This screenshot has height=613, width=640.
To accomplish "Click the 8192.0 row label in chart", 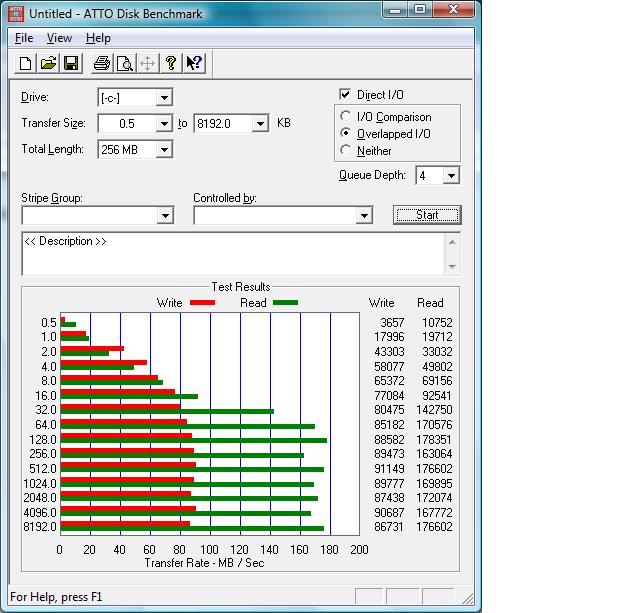I will (40, 526).
